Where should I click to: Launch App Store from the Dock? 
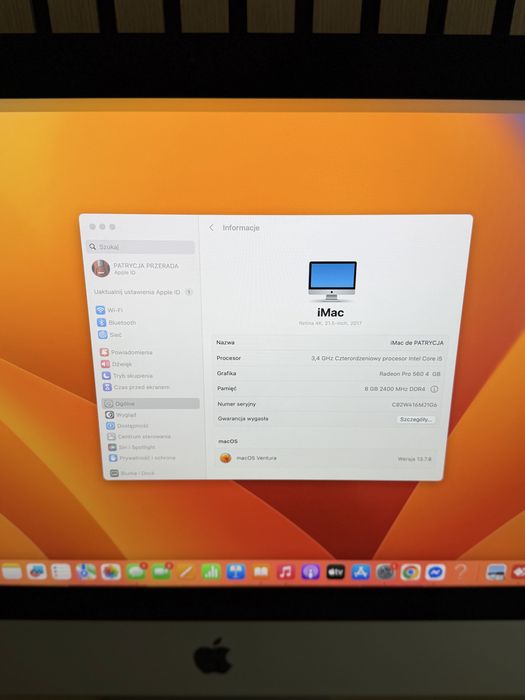360,572
